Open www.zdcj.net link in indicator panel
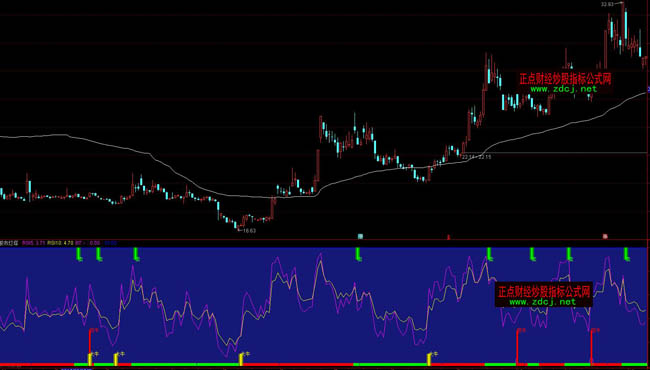The height and width of the screenshot is (370, 650). pos(543,302)
